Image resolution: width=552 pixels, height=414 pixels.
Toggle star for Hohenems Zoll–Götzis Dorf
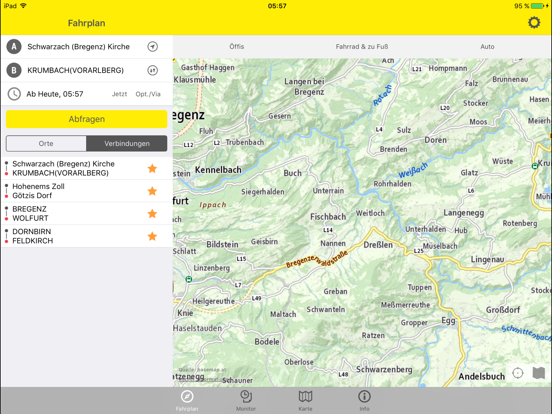coord(152,191)
